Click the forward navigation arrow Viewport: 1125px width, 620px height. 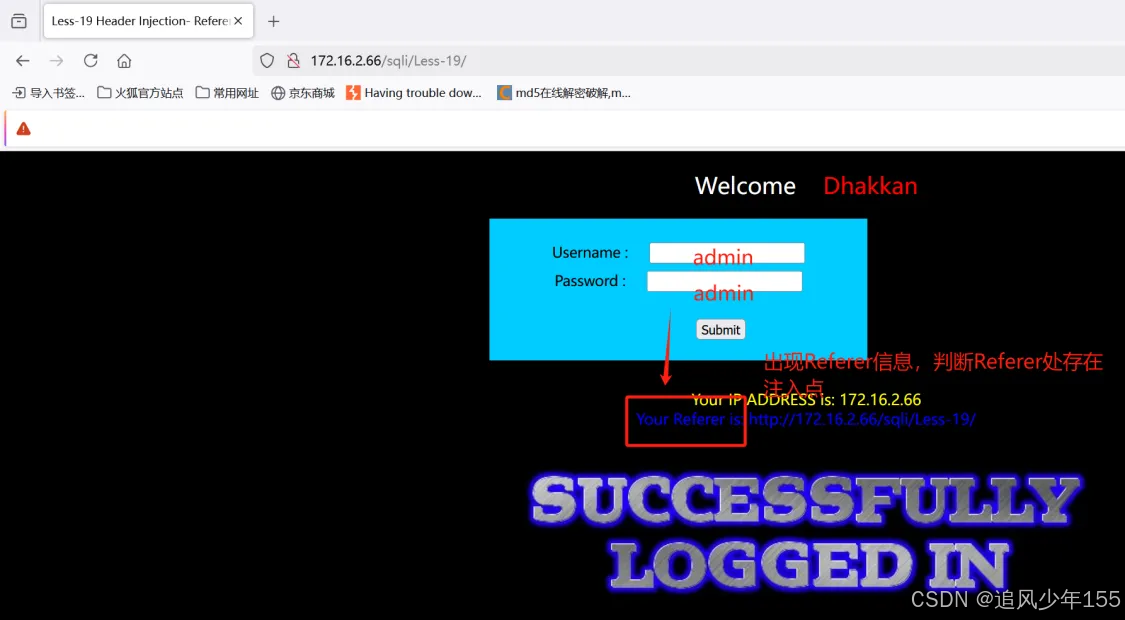tap(56, 60)
